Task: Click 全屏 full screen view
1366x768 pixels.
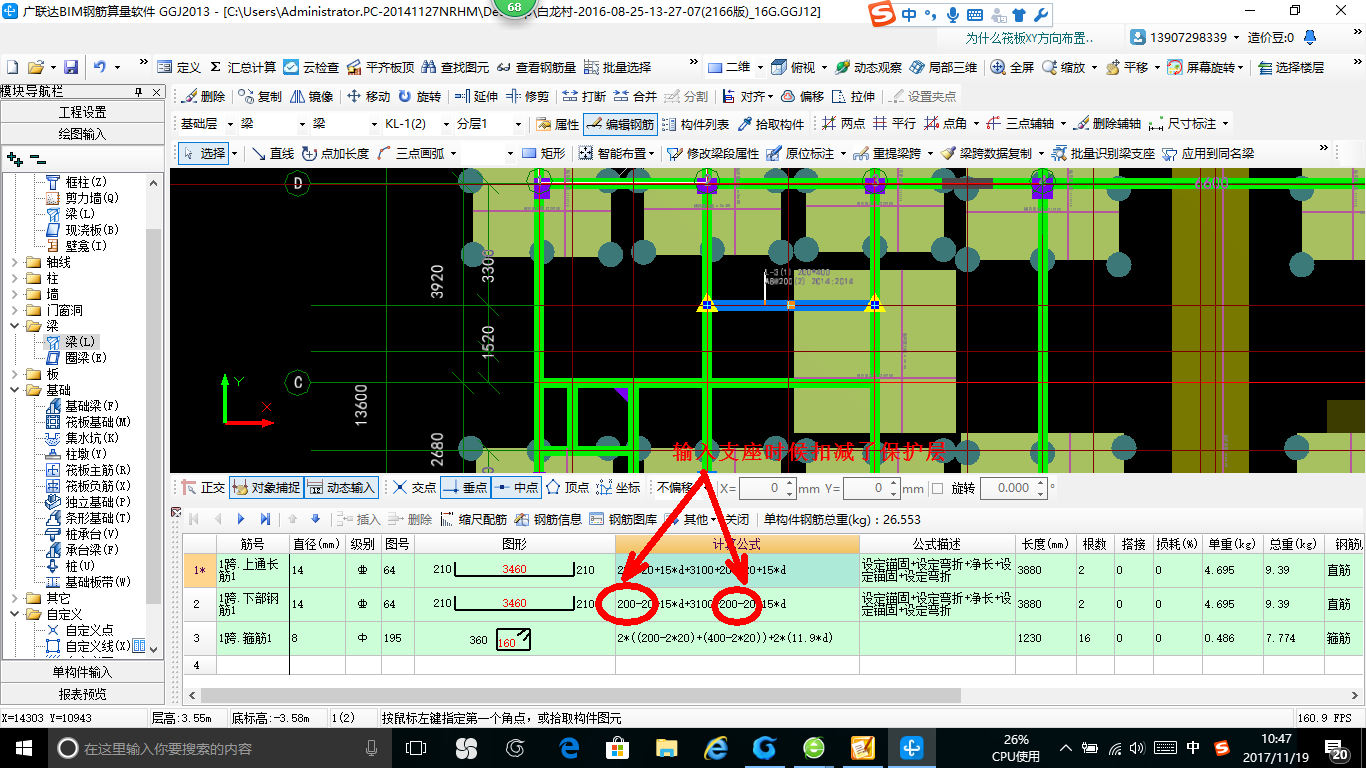Action: [x=1012, y=67]
